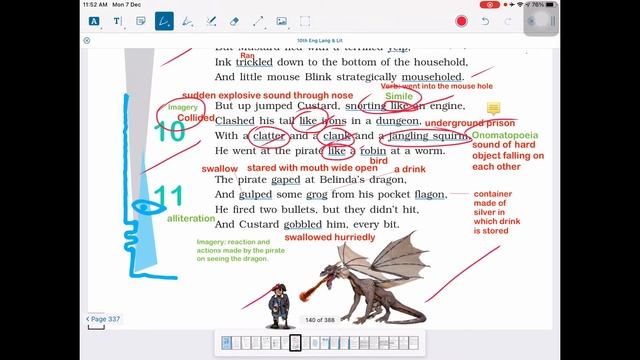
Task: Activate the eraser tool
Action: (x=234, y=21)
